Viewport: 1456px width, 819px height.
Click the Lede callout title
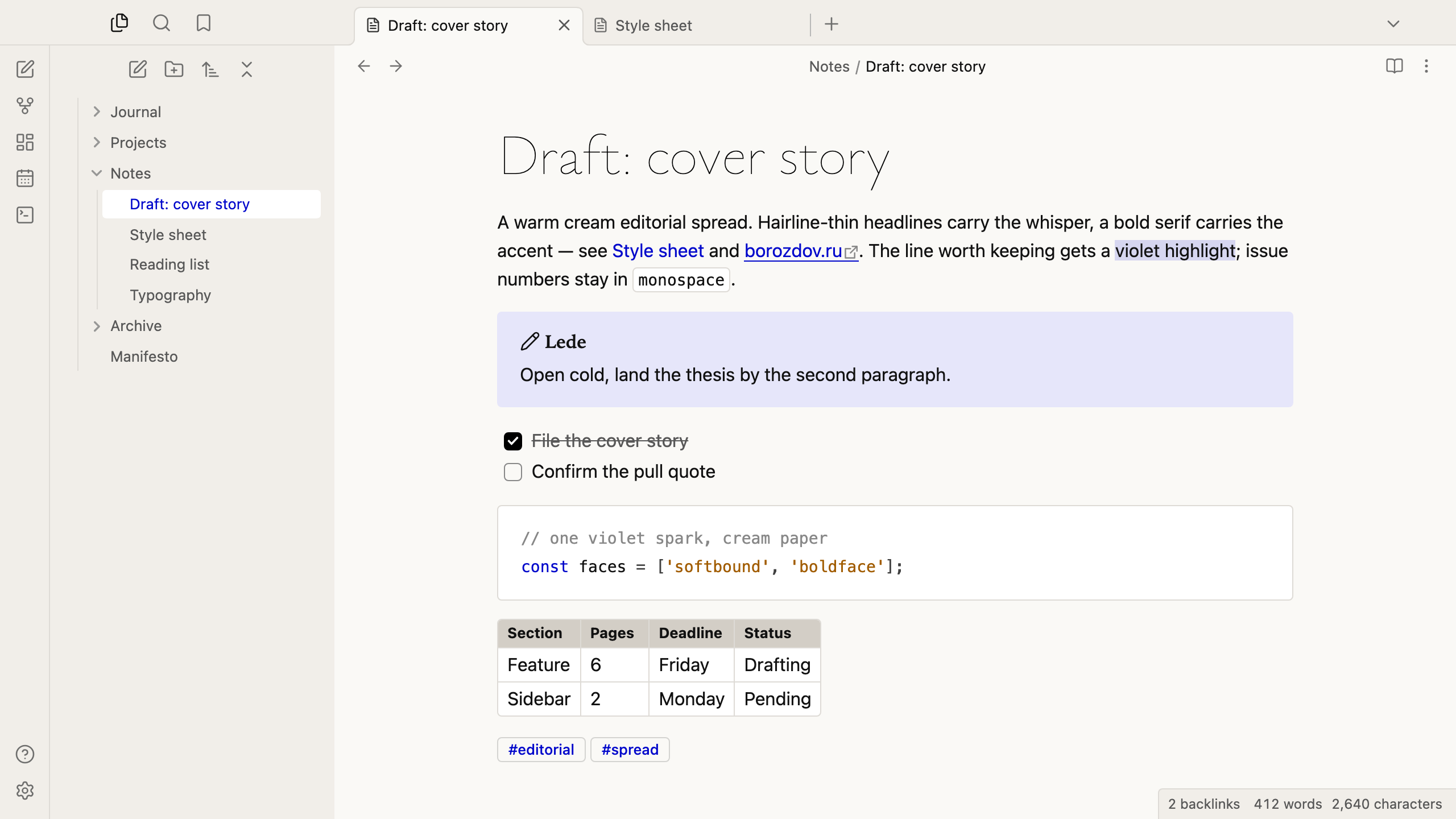click(x=565, y=342)
